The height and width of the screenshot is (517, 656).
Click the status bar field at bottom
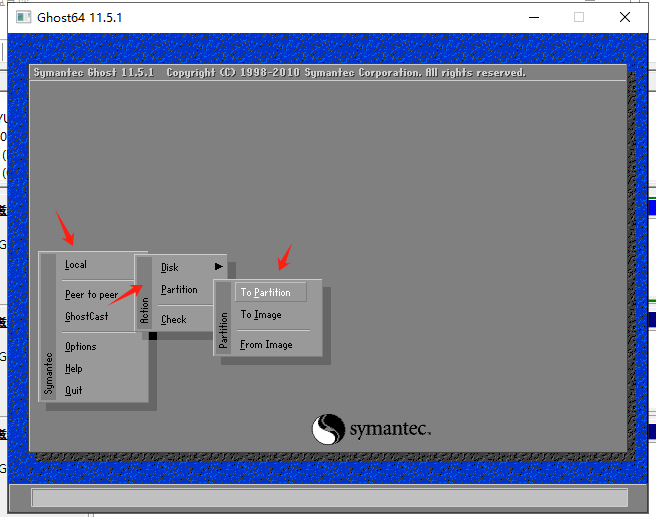[x=329, y=498]
